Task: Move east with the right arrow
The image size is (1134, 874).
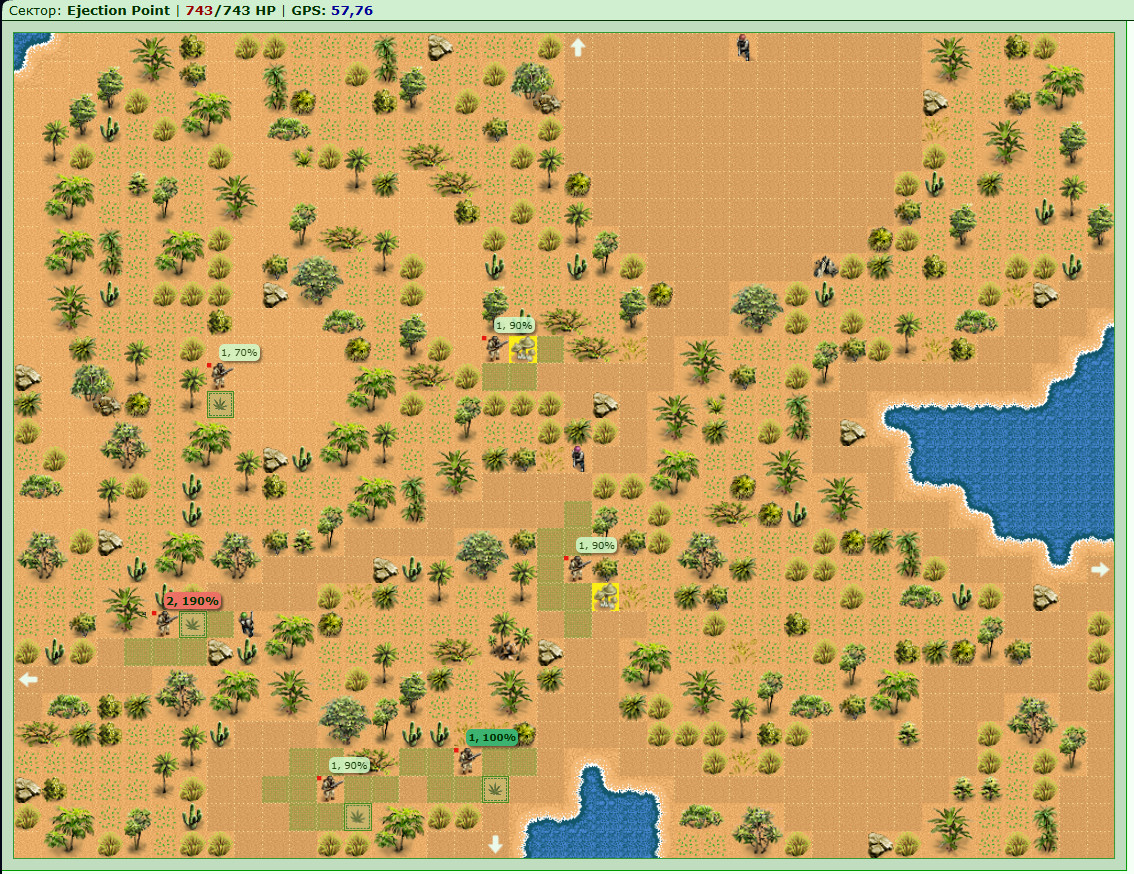Action: click(x=1100, y=569)
